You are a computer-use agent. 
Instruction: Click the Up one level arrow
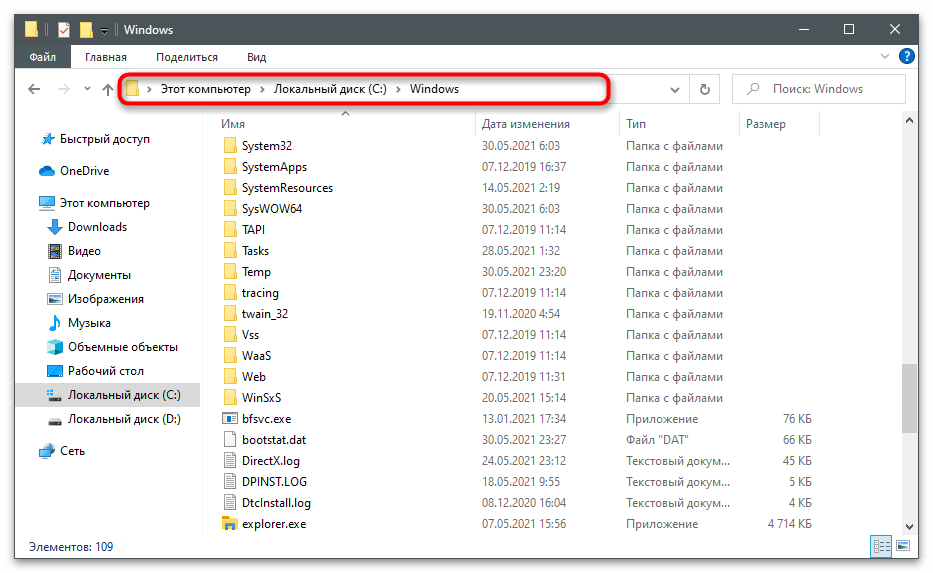(x=108, y=89)
